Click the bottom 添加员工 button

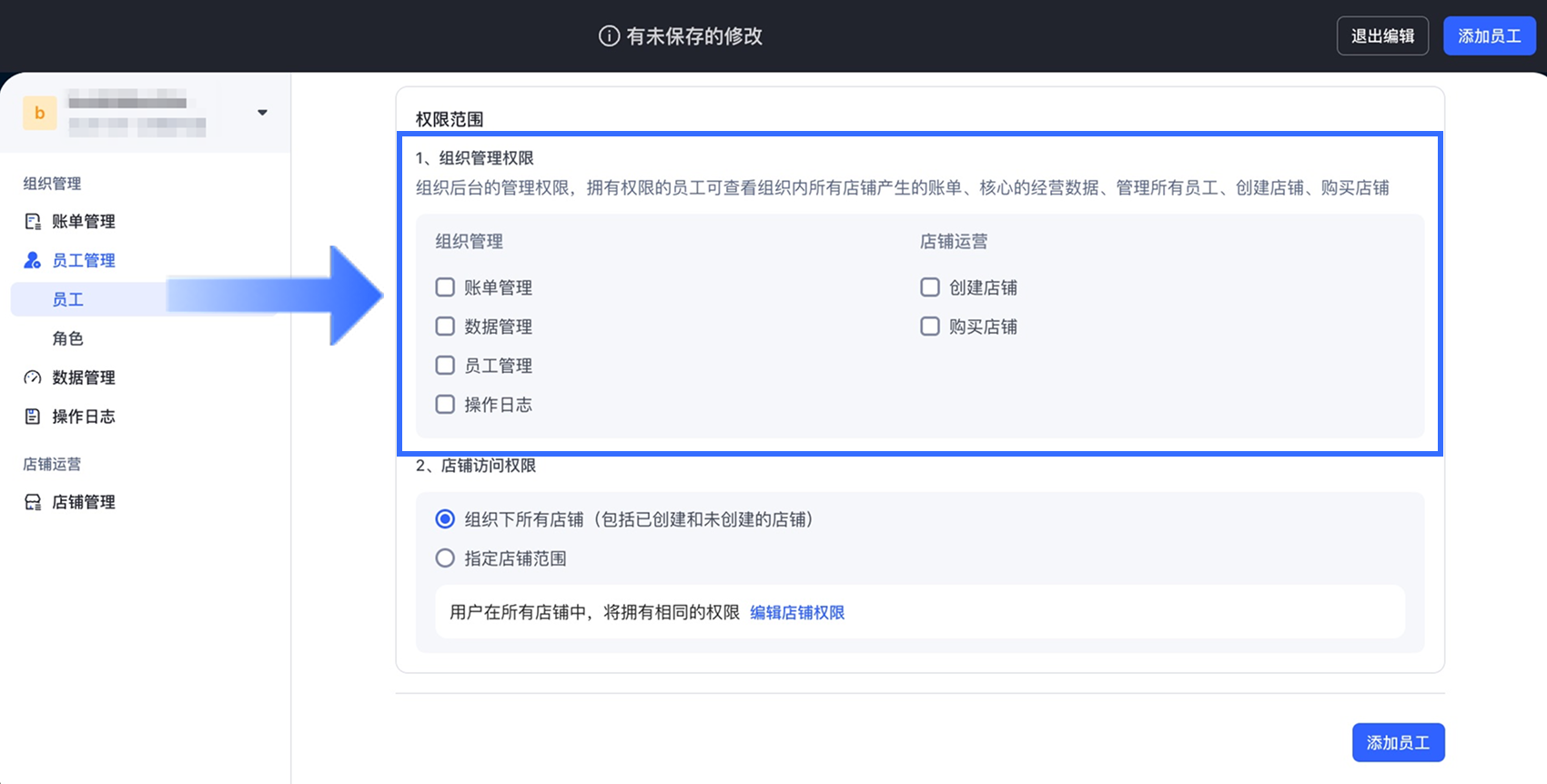point(1399,743)
